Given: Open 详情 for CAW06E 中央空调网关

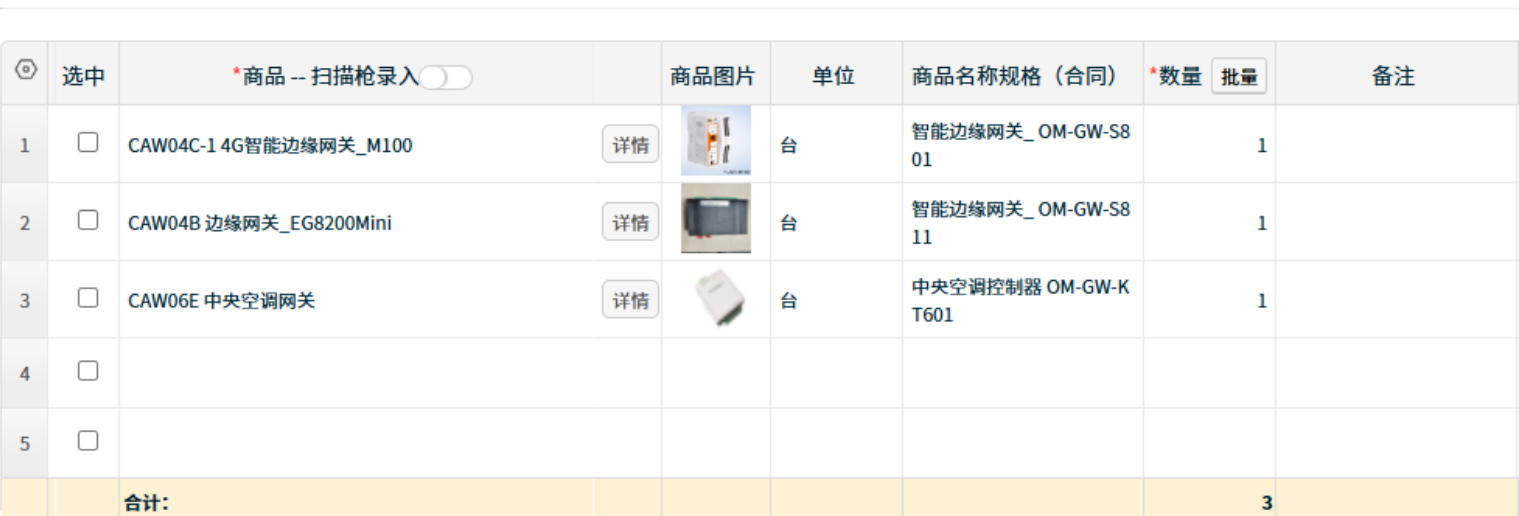Looking at the screenshot, I should point(630,300).
